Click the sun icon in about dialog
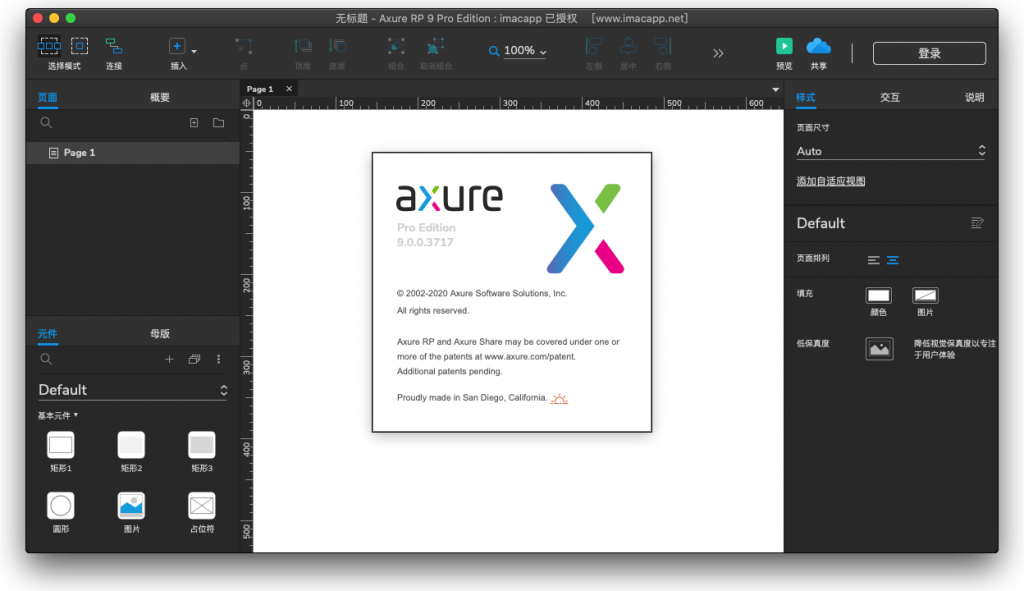 click(x=559, y=398)
